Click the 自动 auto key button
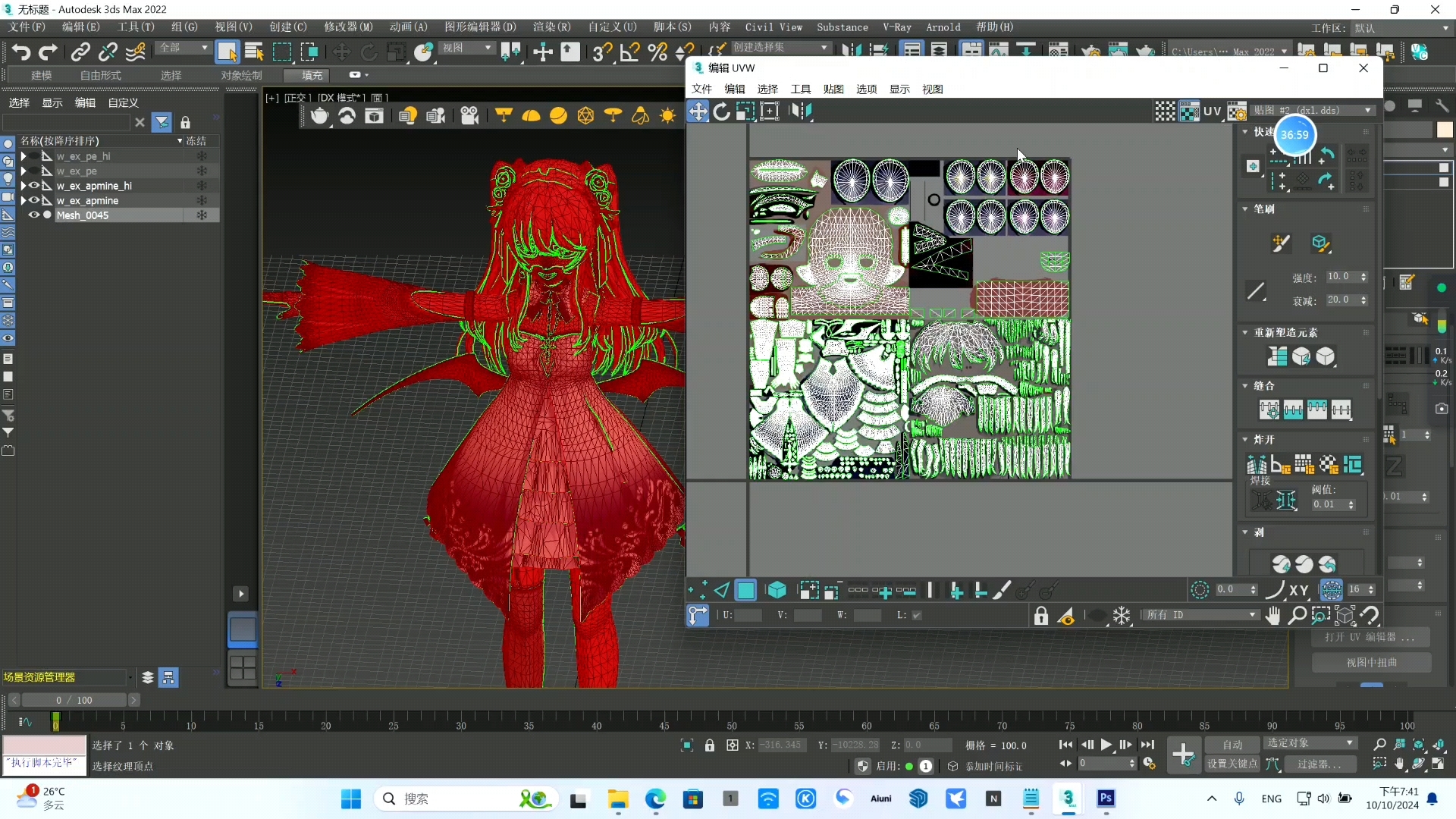This screenshot has width=1456, height=819. 1232,745
